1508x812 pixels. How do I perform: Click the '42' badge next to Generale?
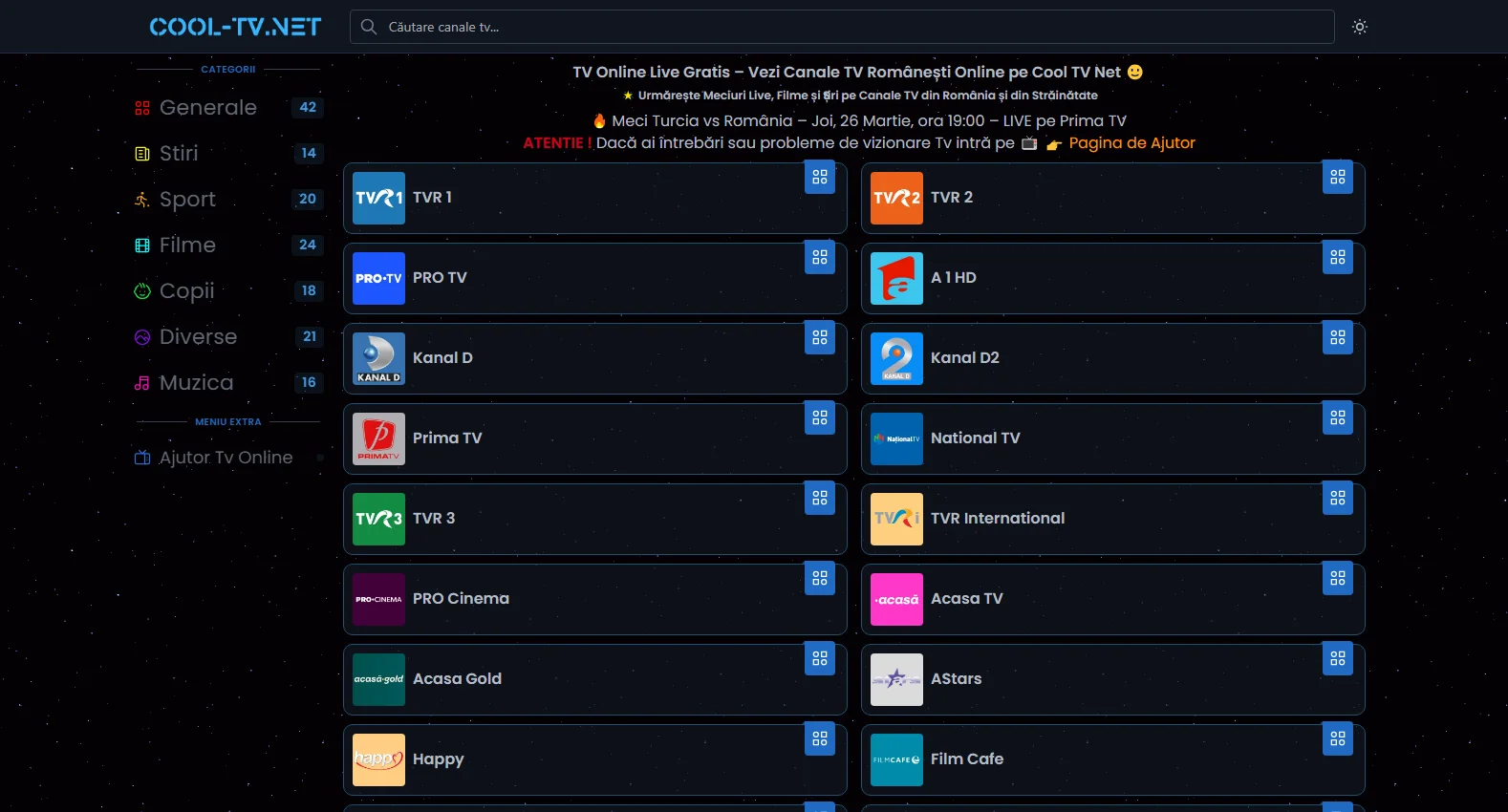pos(308,107)
